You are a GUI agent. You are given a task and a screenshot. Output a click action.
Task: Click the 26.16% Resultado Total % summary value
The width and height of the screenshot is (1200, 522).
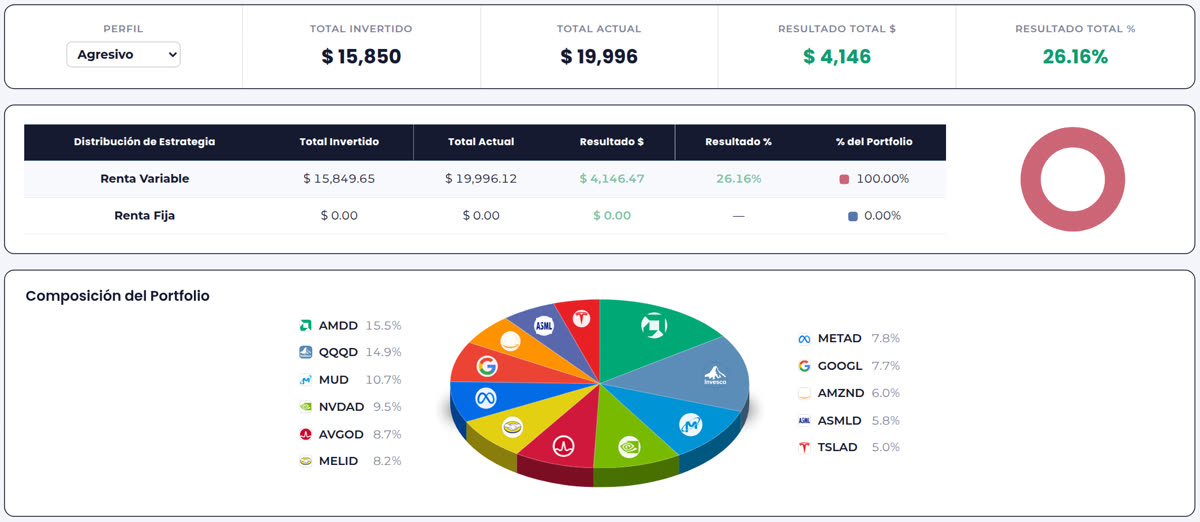(x=1075, y=57)
